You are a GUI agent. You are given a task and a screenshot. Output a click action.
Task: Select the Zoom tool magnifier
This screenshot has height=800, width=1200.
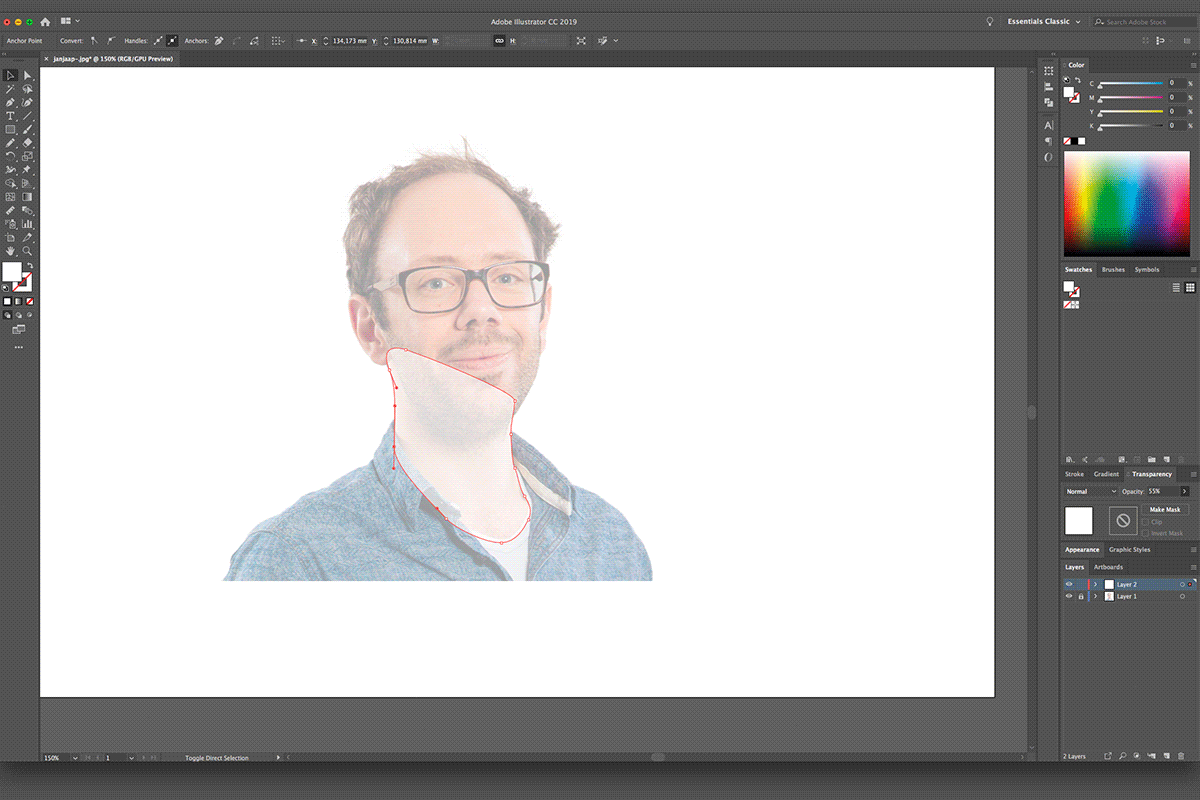click(27, 251)
